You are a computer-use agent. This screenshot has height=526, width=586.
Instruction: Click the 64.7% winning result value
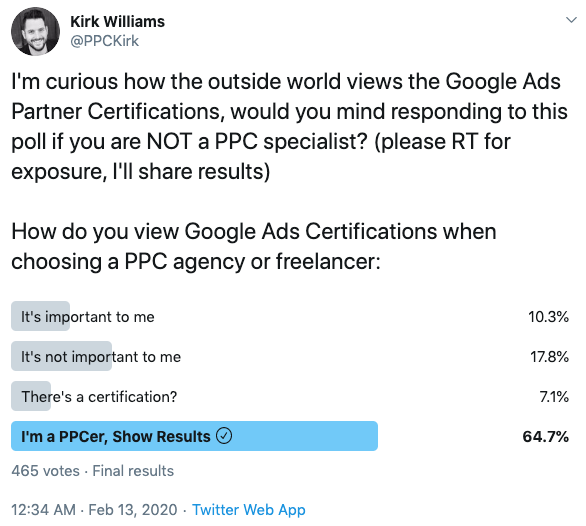click(546, 436)
